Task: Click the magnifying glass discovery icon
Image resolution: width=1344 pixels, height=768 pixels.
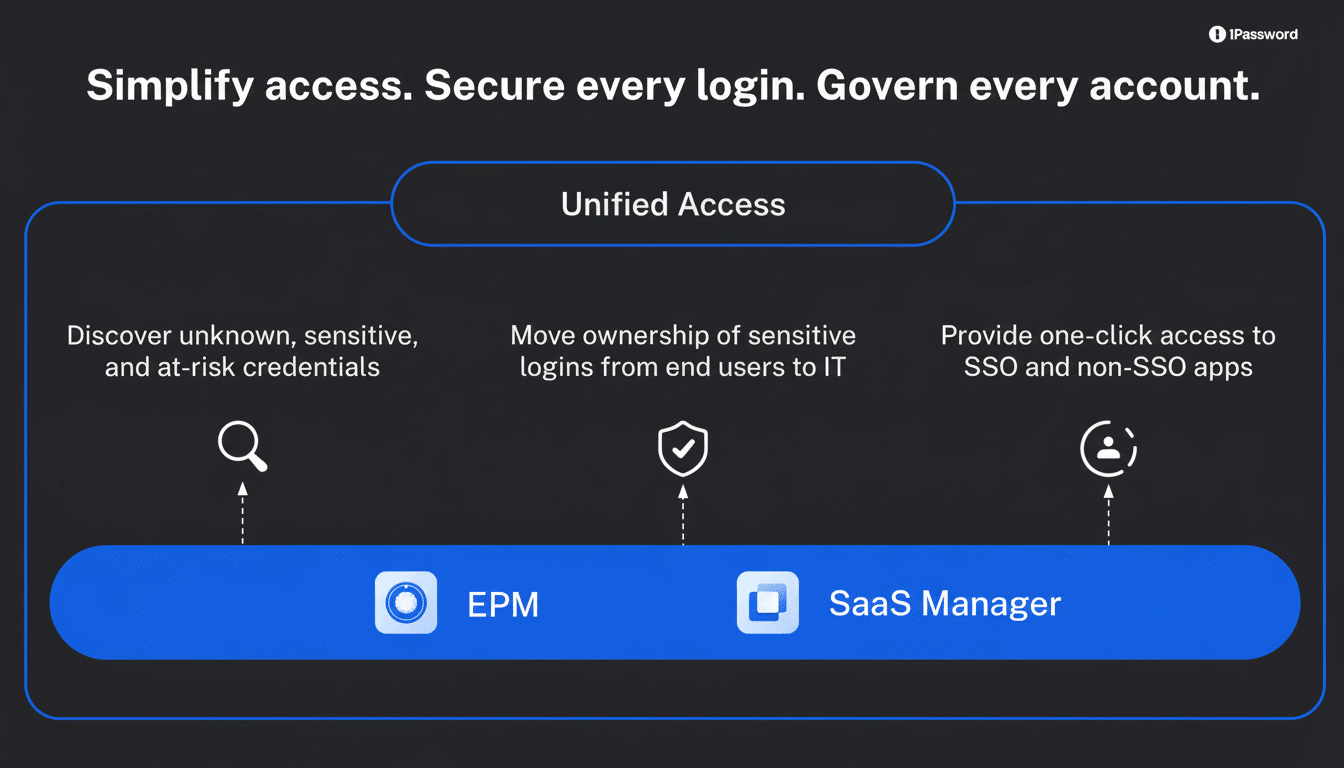Action: [x=242, y=446]
